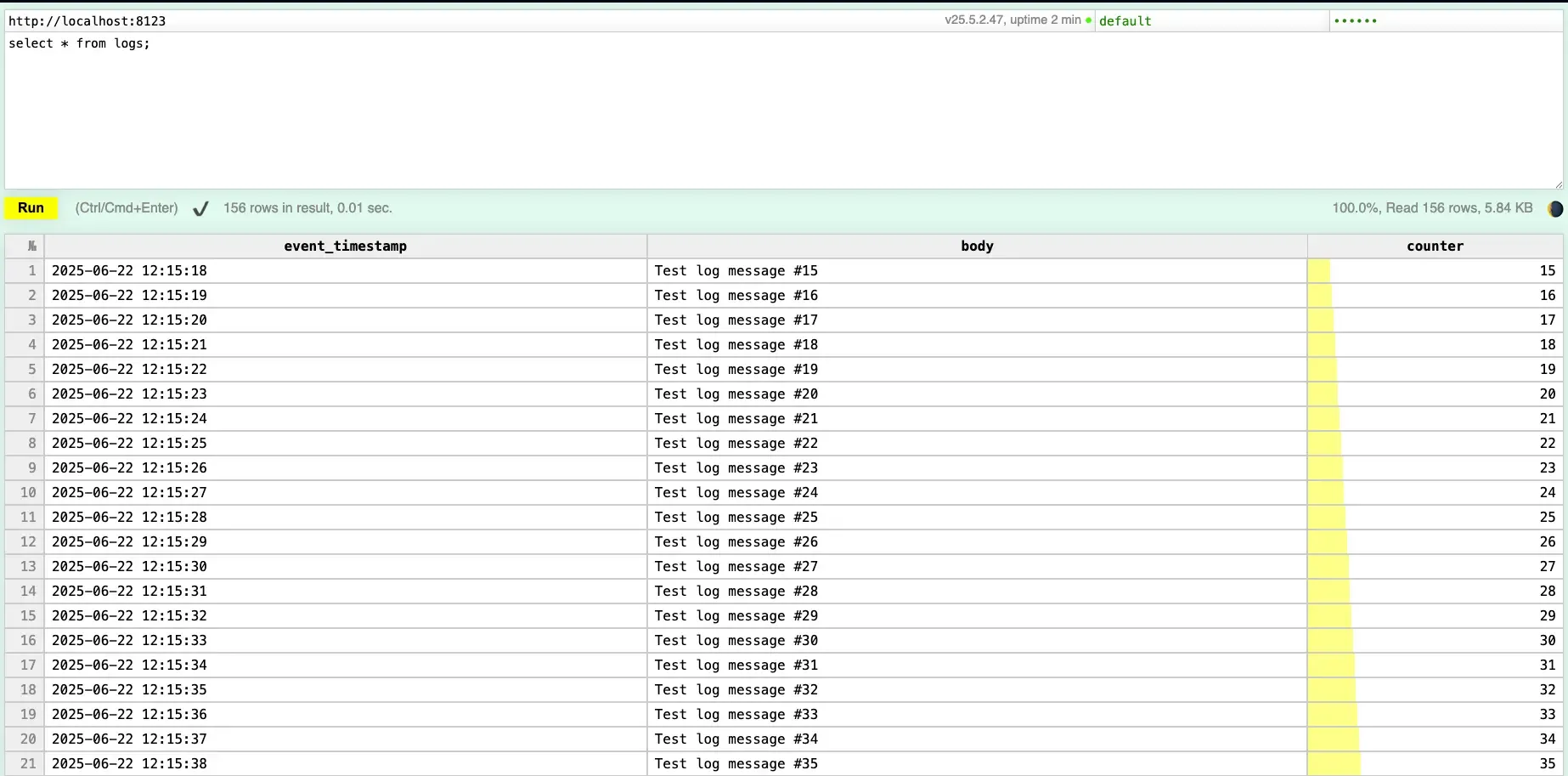Click the green server status dot
1568x776 pixels.
(x=1088, y=20)
